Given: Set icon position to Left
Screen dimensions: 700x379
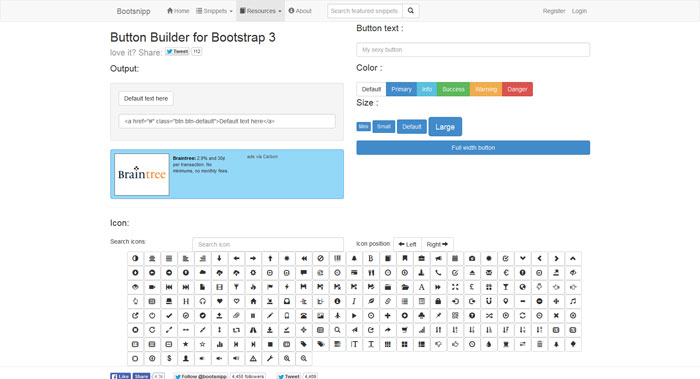Looking at the screenshot, I should click(x=407, y=244).
